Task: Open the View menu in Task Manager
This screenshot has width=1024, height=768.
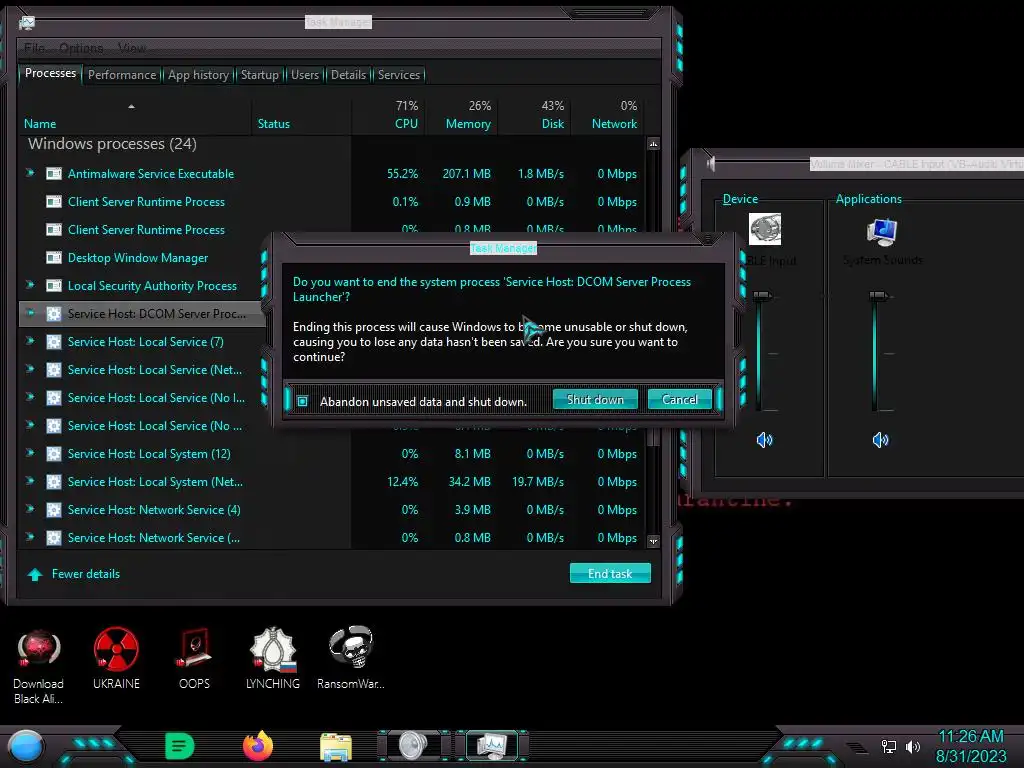Action: [132, 48]
